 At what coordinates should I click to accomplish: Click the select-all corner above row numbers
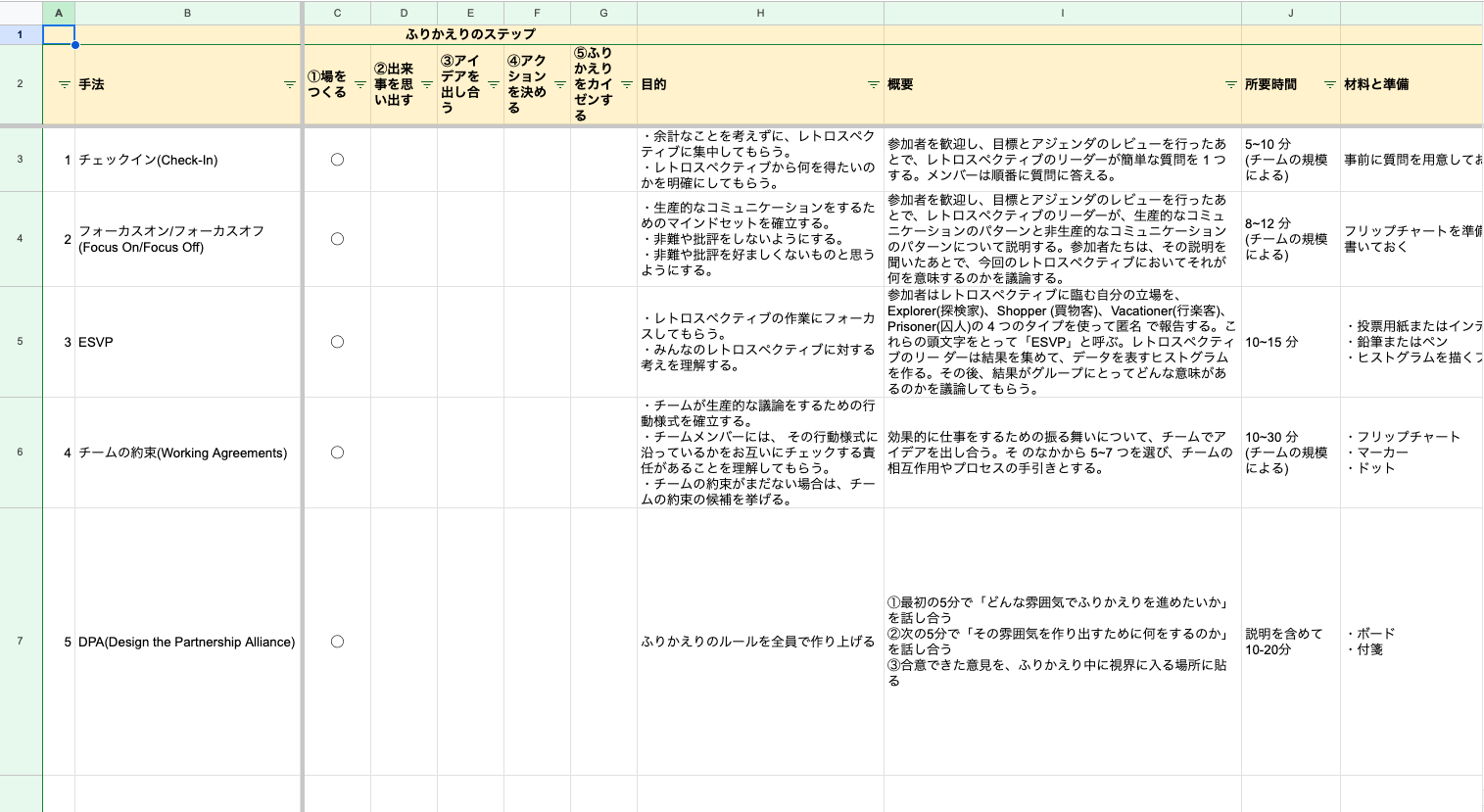tap(21, 13)
